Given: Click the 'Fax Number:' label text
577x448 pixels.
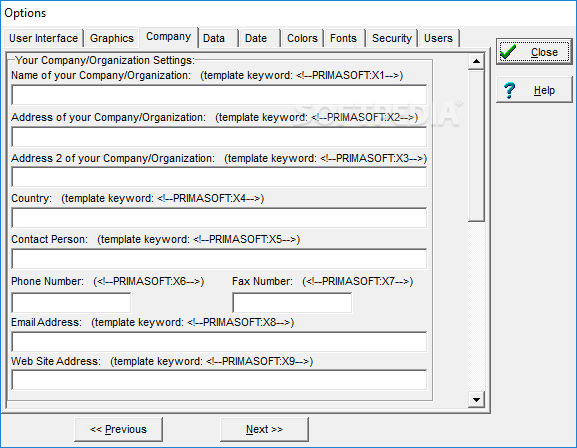Looking at the screenshot, I should coord(262,281).
